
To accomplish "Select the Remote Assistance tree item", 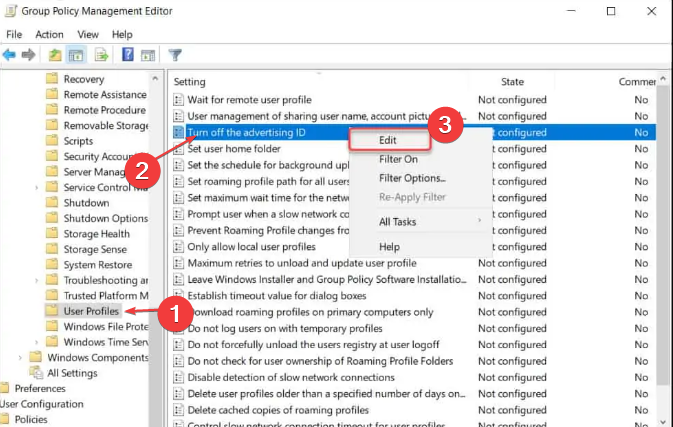I will click(105, 94).
